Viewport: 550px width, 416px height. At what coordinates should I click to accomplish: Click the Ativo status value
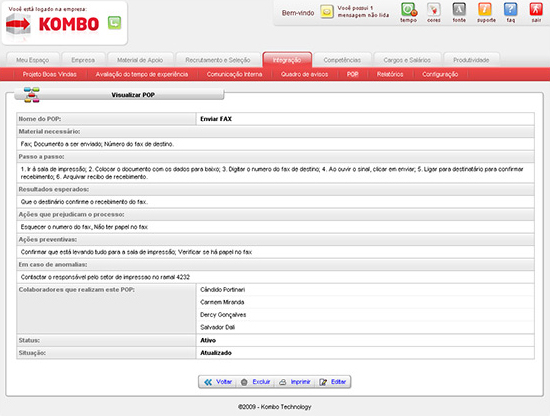208,340
